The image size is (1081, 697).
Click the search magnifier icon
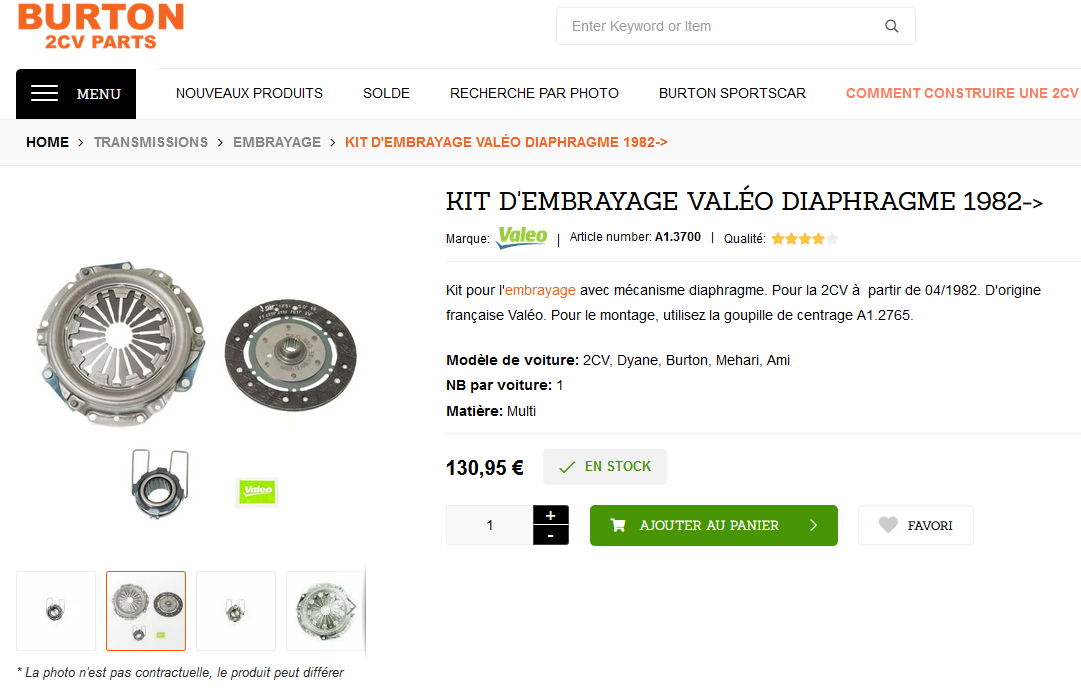click(x=891, y=26)
